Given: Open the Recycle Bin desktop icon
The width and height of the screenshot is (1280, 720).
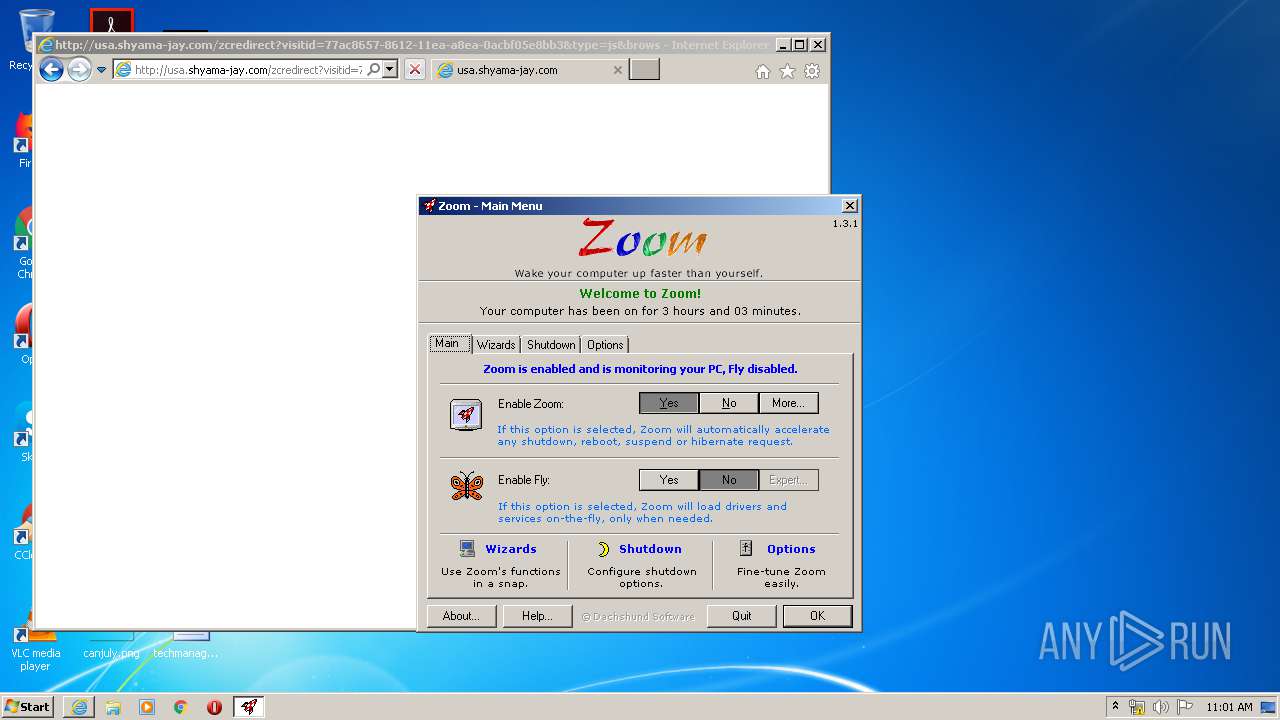Looking at the screenshot, I should [36, 40].
